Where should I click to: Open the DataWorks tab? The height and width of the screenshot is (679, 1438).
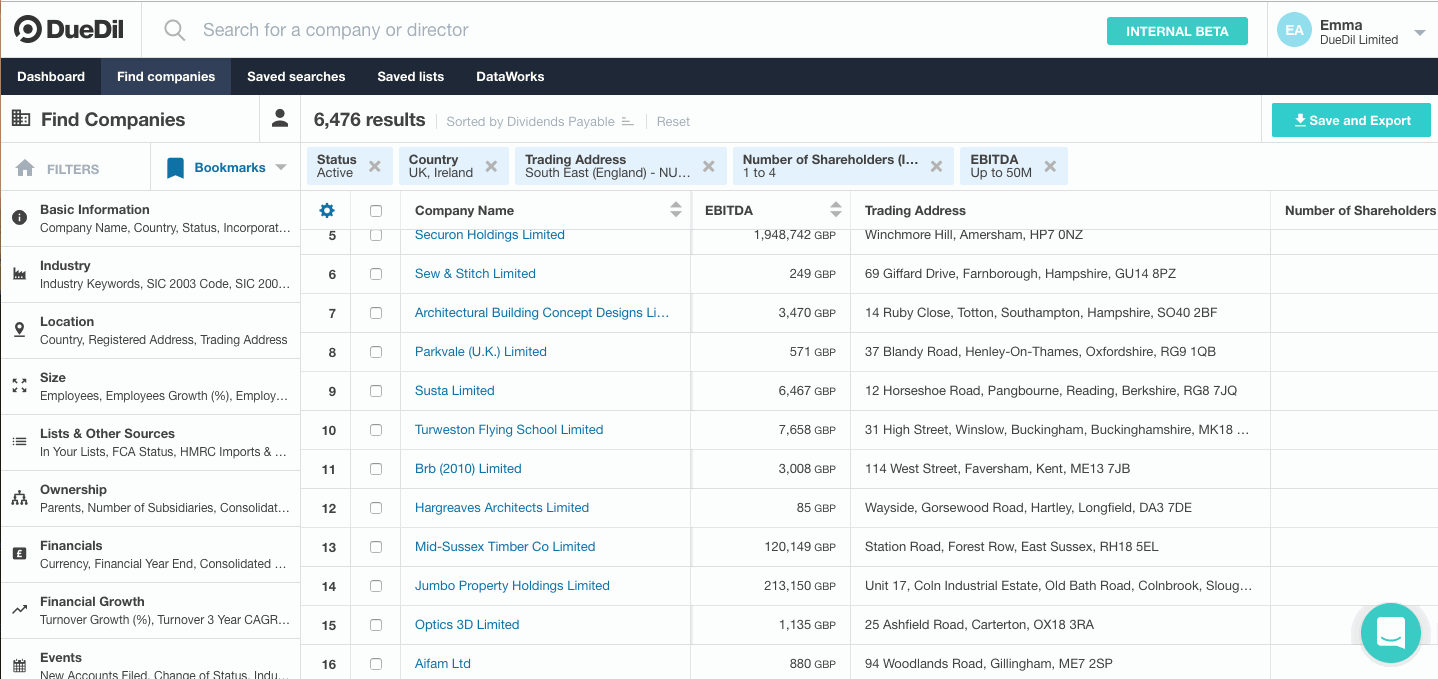click(510, 76)
